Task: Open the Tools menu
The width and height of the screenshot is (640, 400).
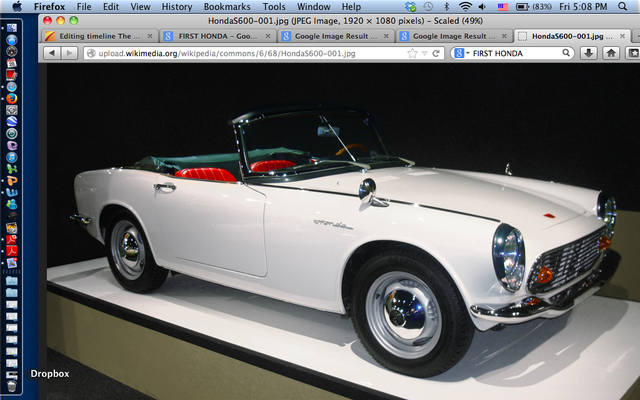Action: pos(274,7)
